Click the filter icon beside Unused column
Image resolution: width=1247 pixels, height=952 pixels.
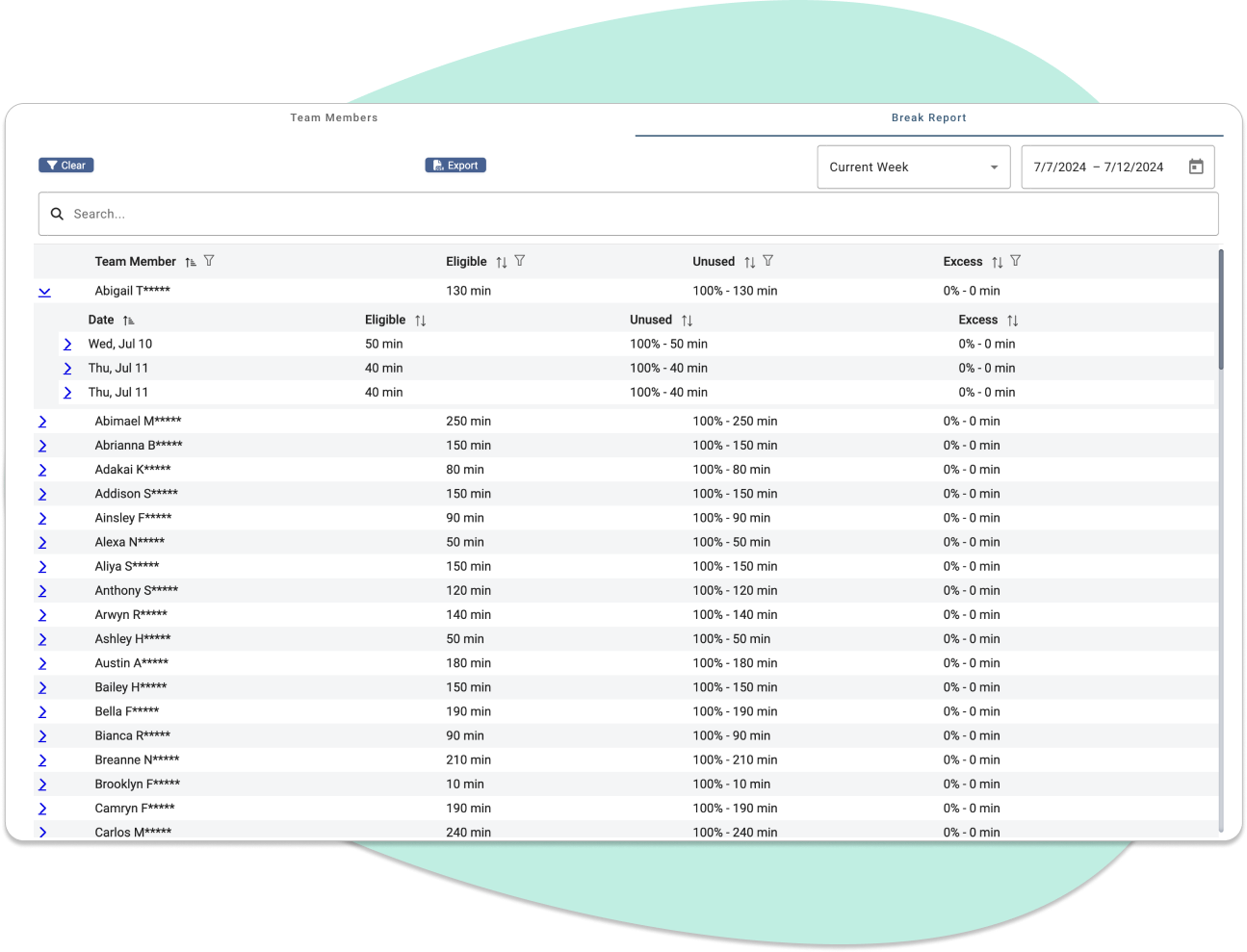(767, 261)
